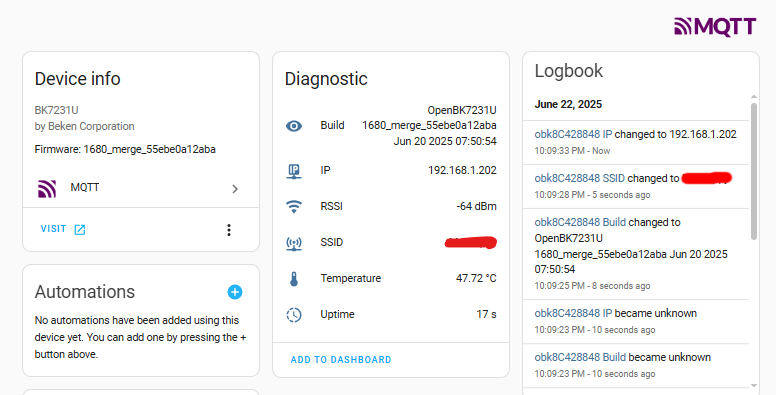Click the MQTT logo at top right
The width and height of the screenshot is (776, 395).
pos(715,27)
